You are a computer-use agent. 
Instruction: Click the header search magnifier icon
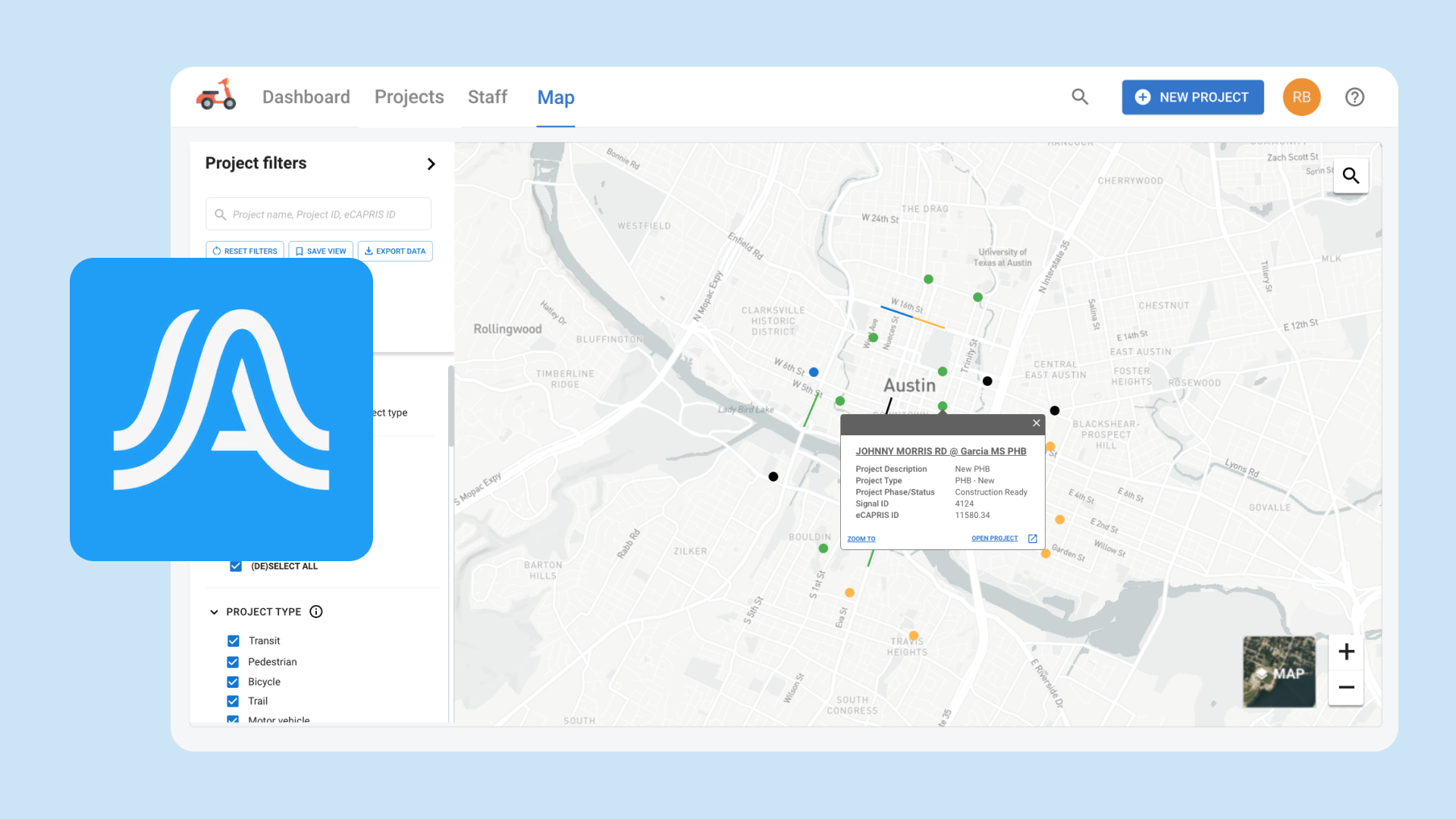click(1080, 97)
